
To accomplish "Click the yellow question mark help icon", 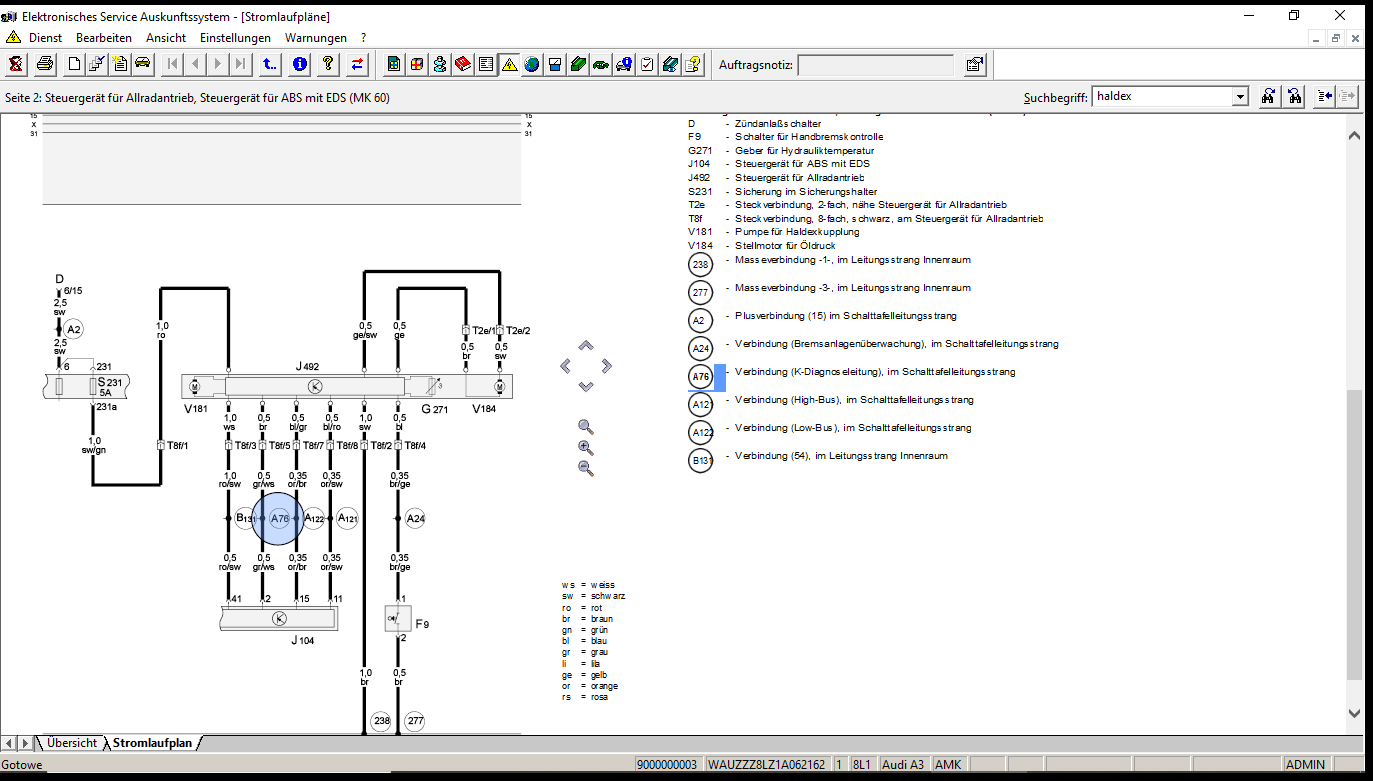I will coord(327,65).
